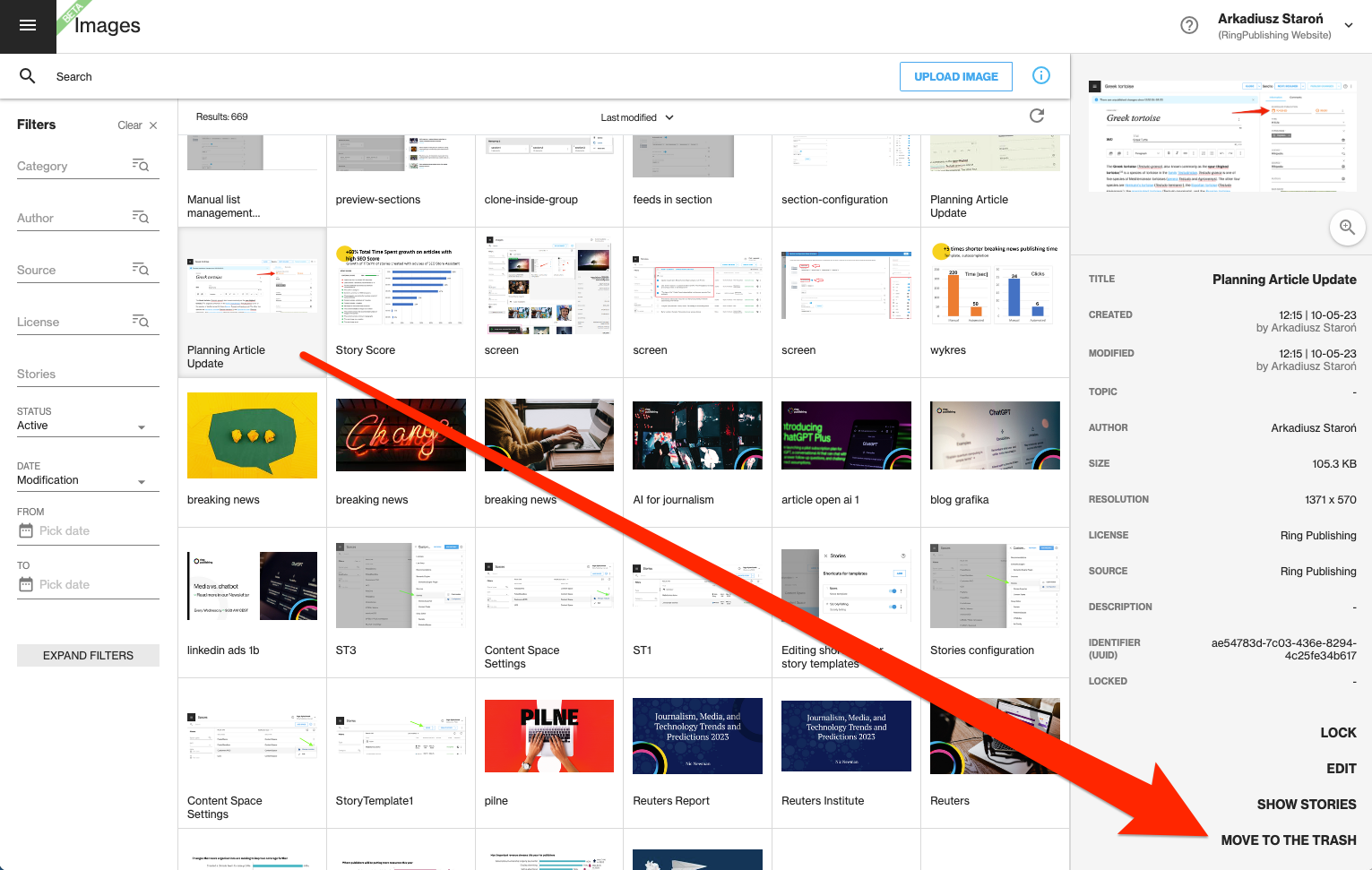The width and height of the screenshot is (1372, 870).
Task: Click the License filter field
Action: coord(88,323)
